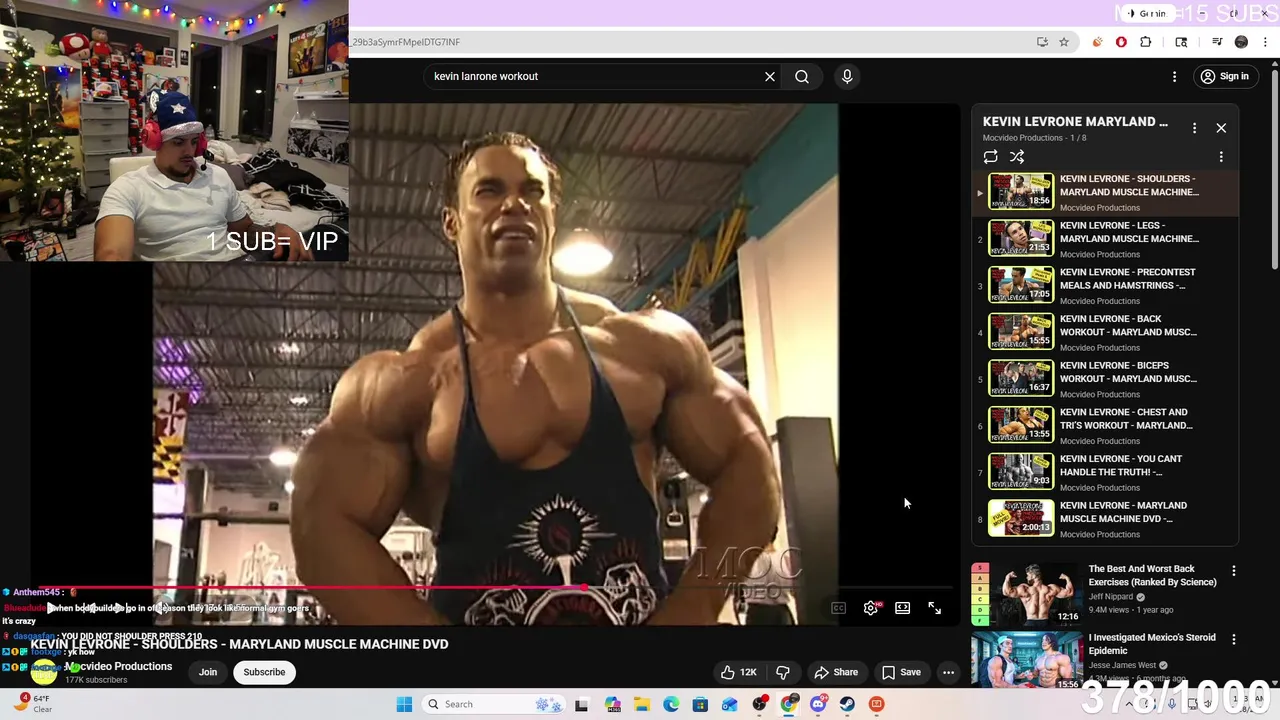1280x720 pixels.
Task: Open Task View from the taskbar
Action: 582,704
